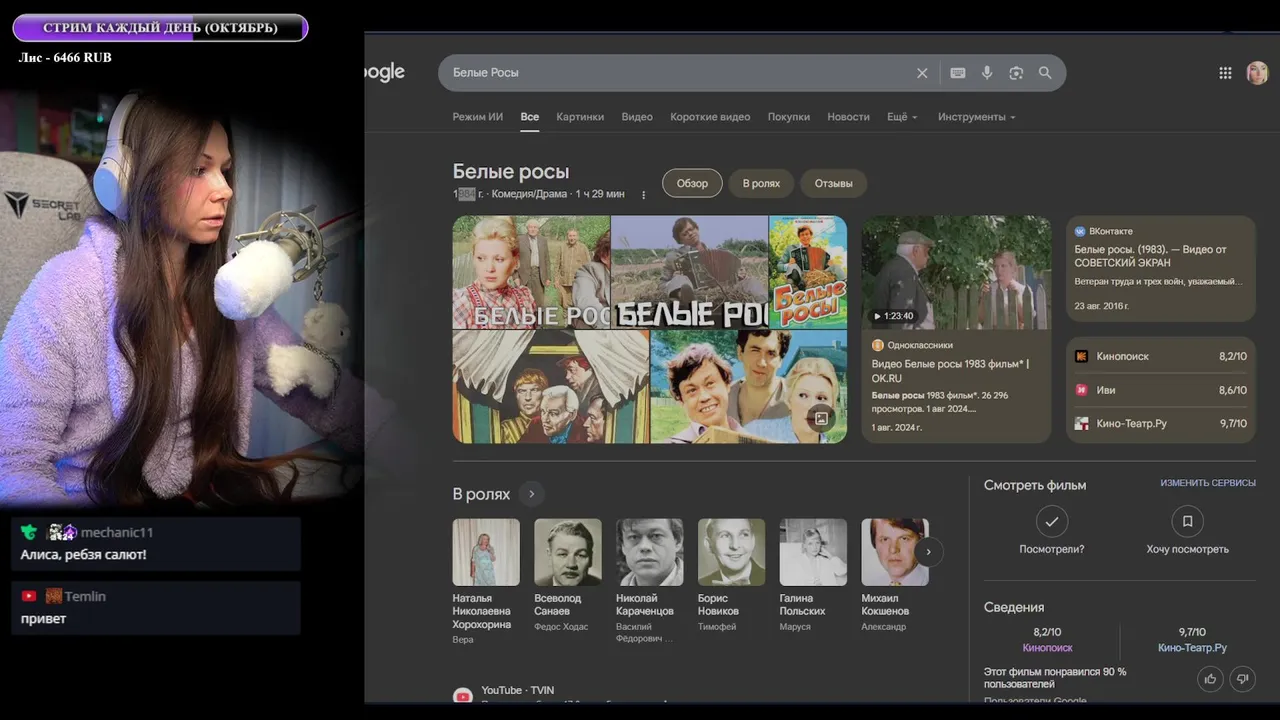Open the Google apps grid icon

tap(1225, 73)
